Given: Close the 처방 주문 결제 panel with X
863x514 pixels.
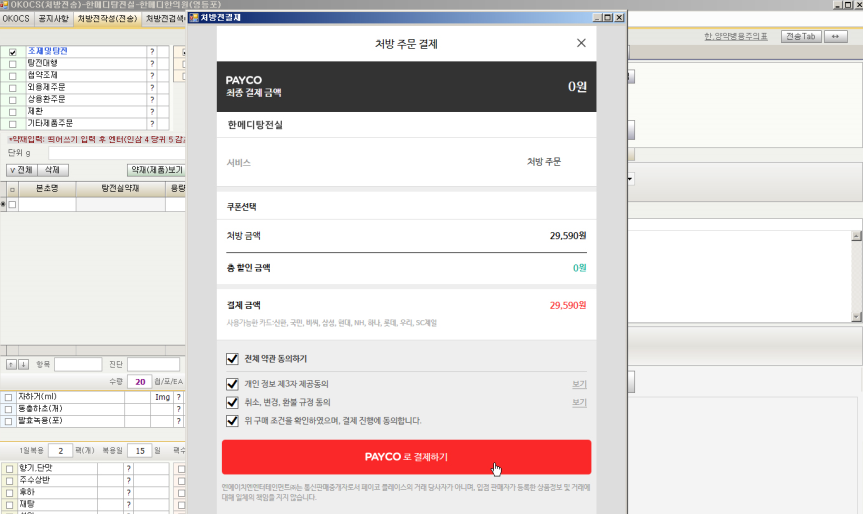Looking at the screenshot, I should (x=581, y=43).
